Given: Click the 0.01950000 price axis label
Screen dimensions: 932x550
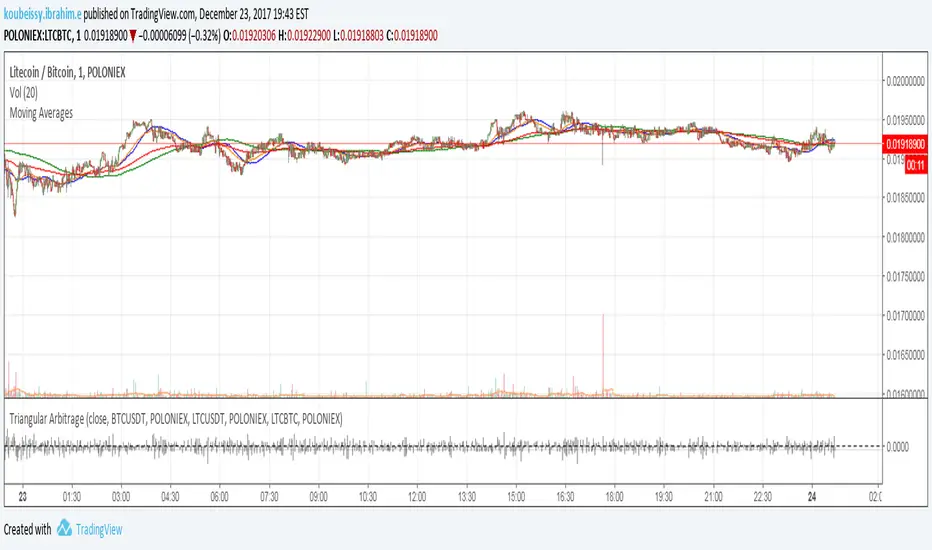Looking at the screenshot, I should (905, 120).
